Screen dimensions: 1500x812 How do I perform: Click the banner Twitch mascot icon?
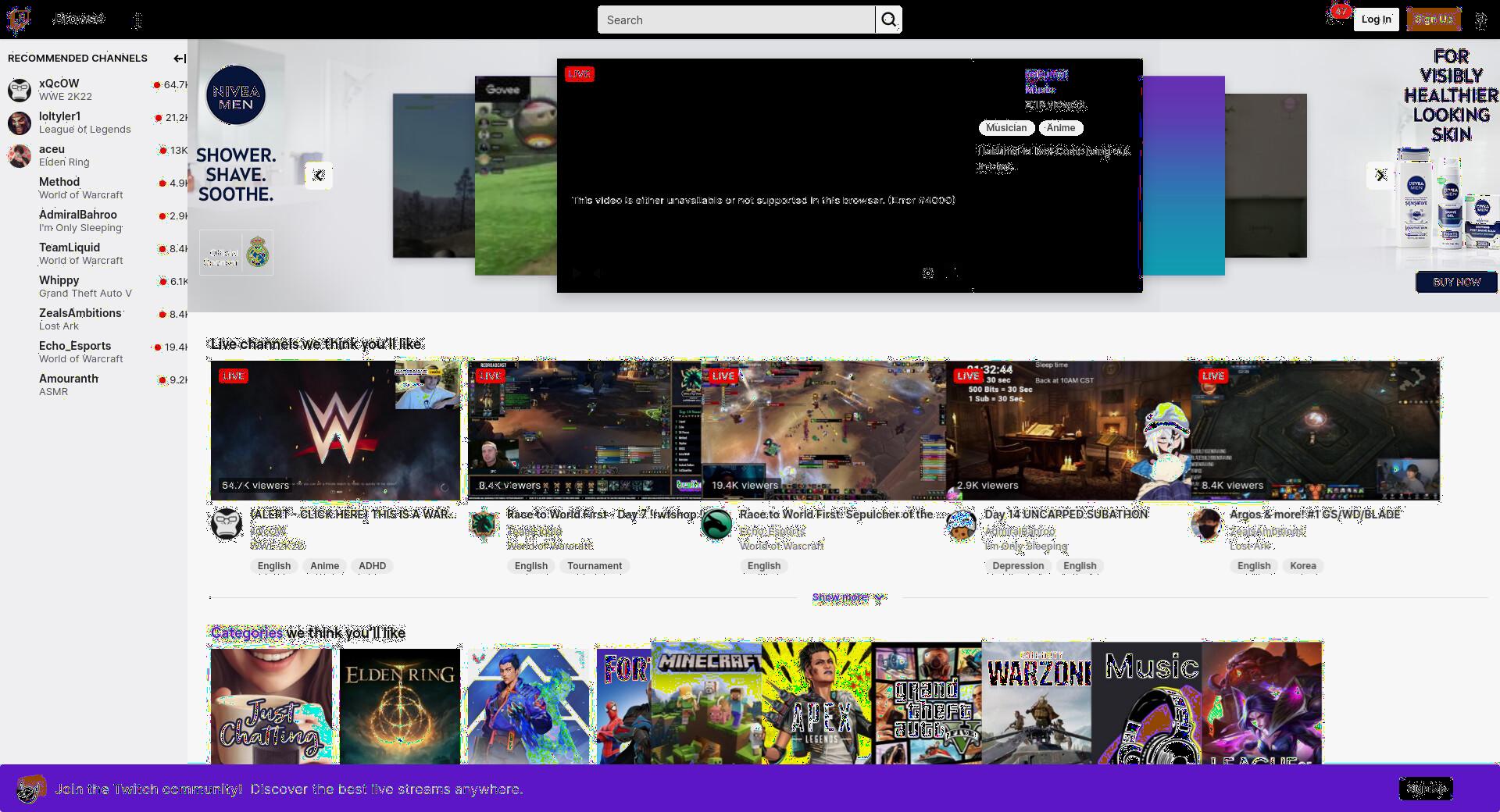click(31, 789)
